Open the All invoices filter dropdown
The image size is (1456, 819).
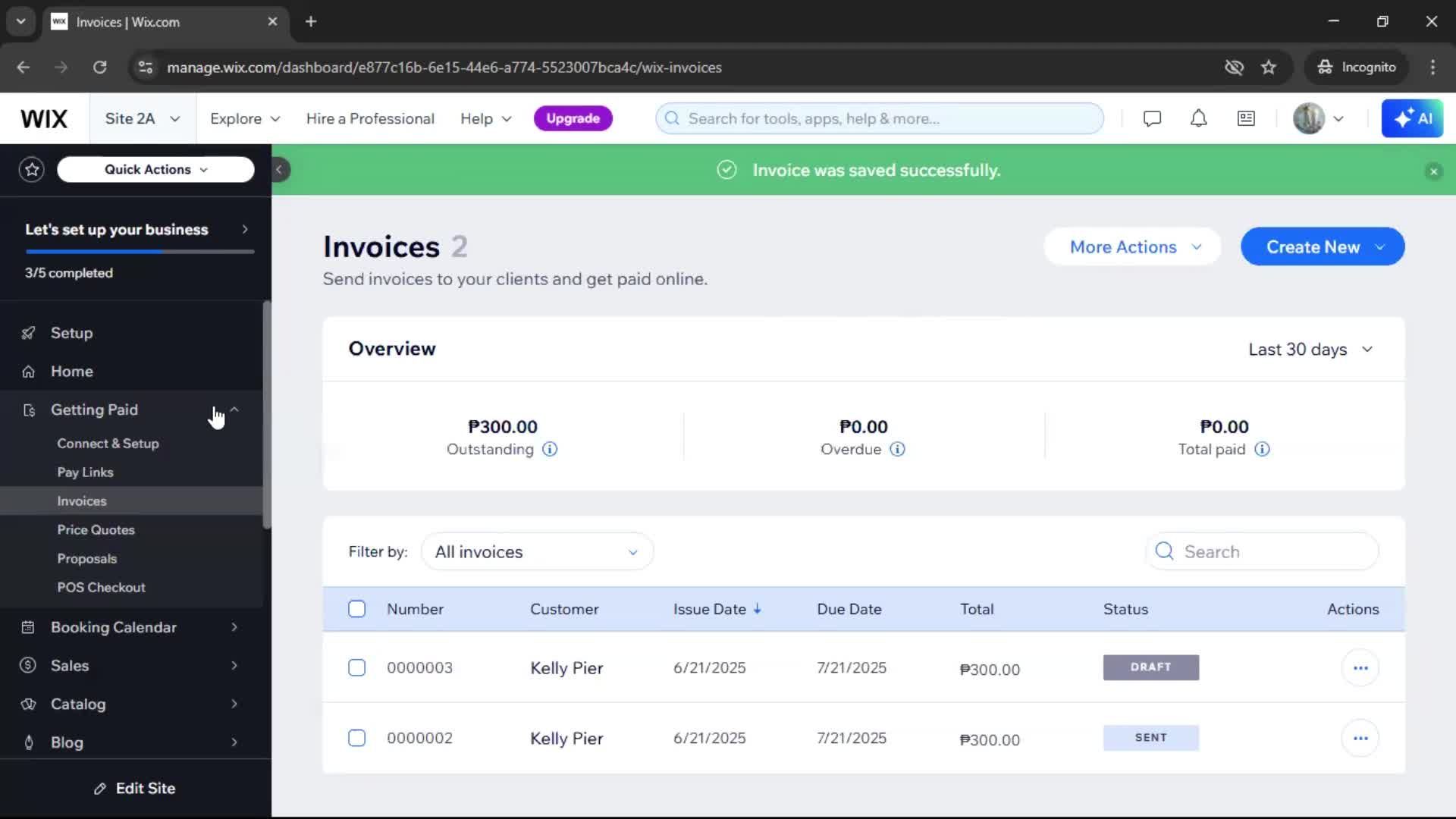click(x=537, y=552)
